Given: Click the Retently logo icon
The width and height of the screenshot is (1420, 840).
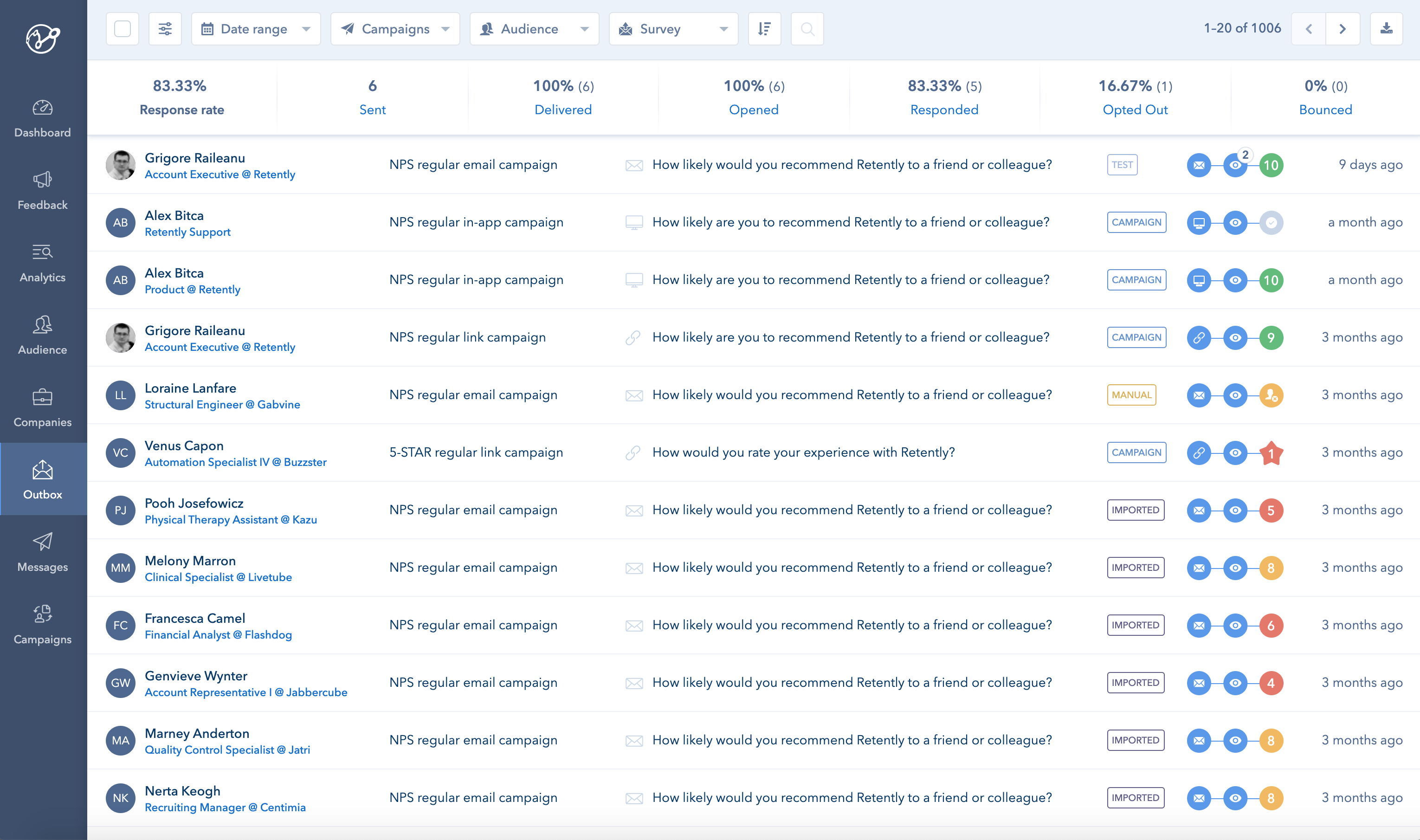Looking at the screenshot, I should (43, 39).
